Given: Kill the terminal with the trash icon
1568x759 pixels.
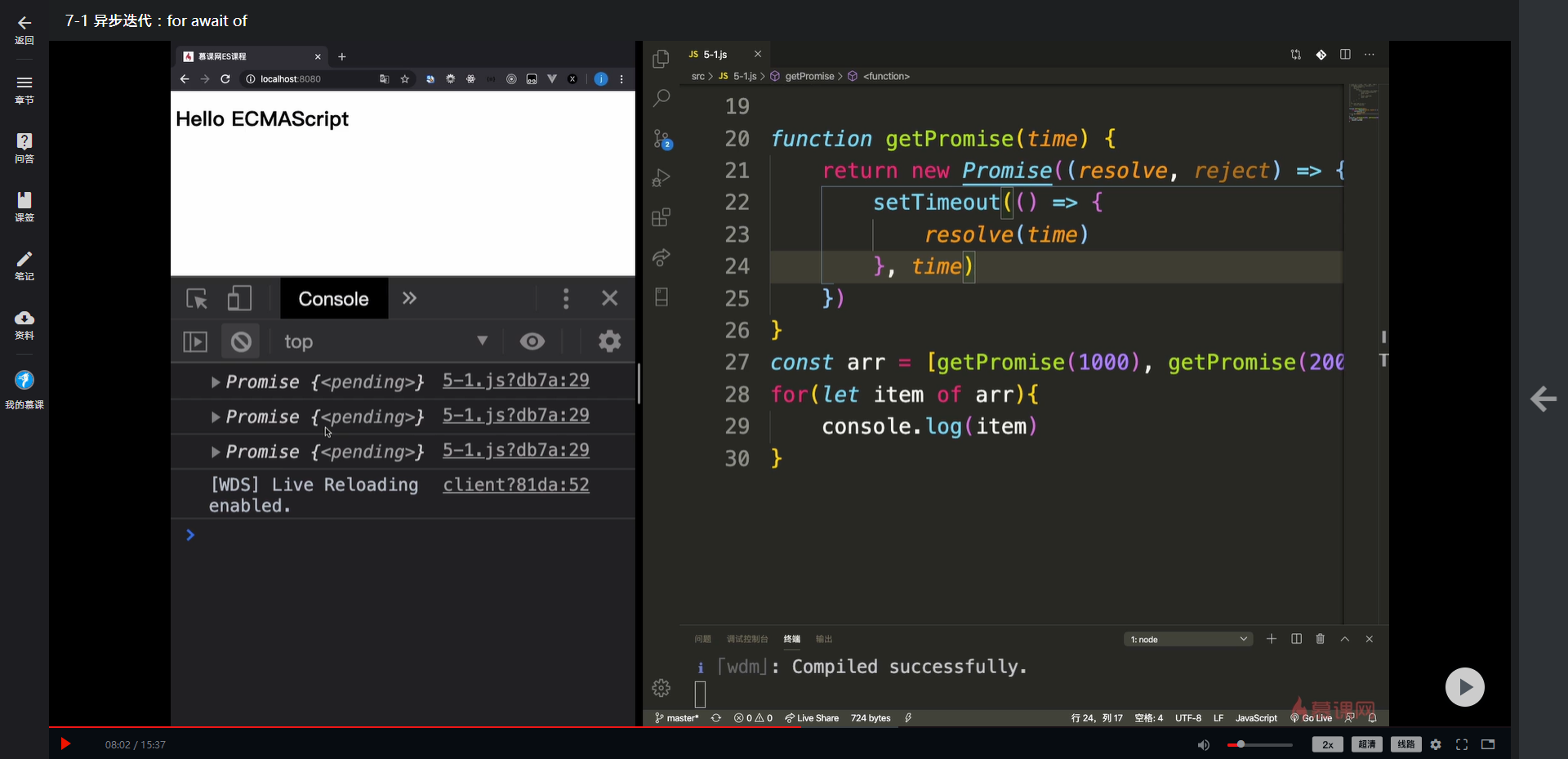Looking at the screenshot, I should [x=1321, y=639].
